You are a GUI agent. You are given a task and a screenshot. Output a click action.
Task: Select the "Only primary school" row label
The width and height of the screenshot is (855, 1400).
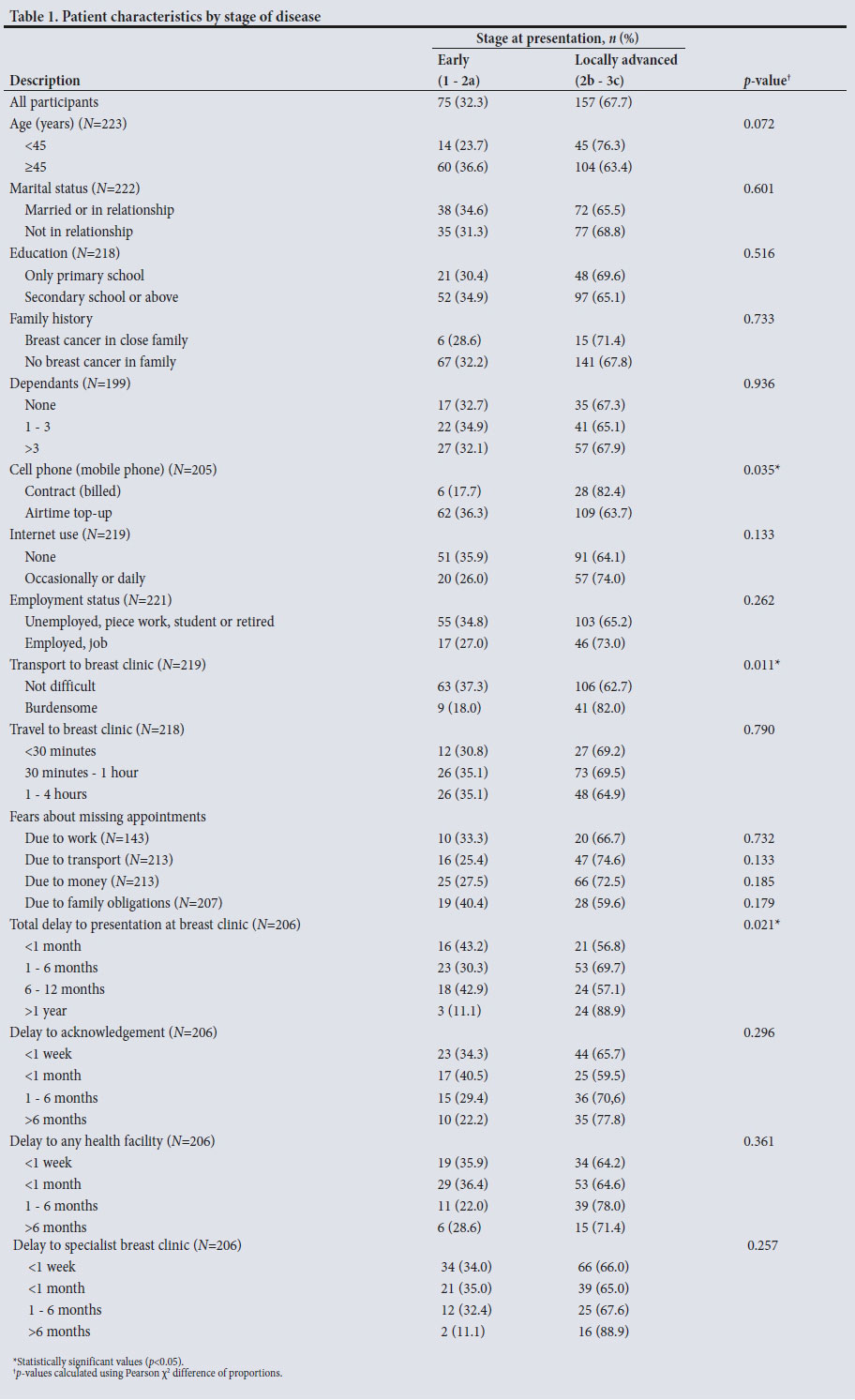click(84, 276)
